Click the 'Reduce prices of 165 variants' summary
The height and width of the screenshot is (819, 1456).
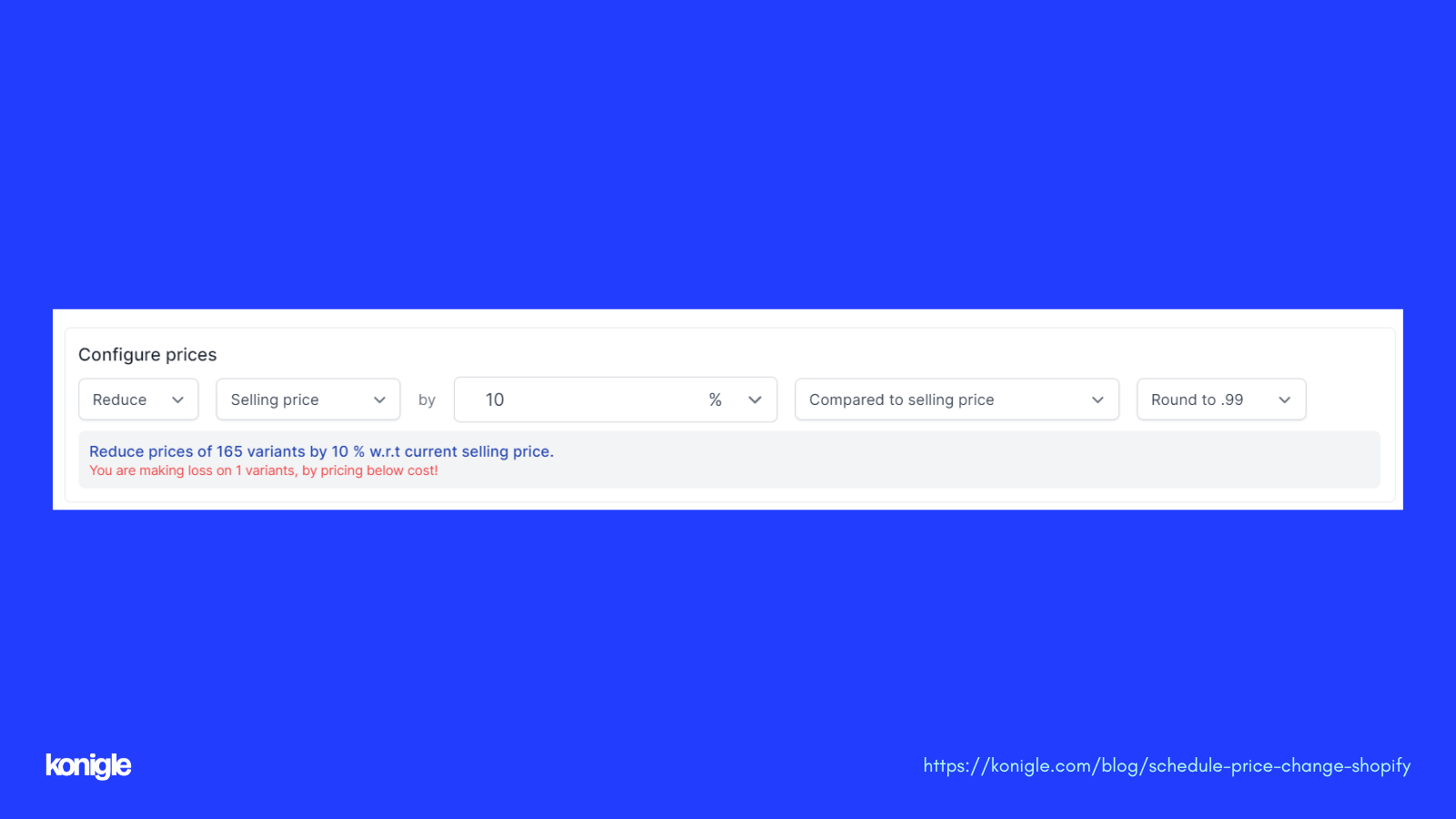pyautogui.click(x=321, y=451)
